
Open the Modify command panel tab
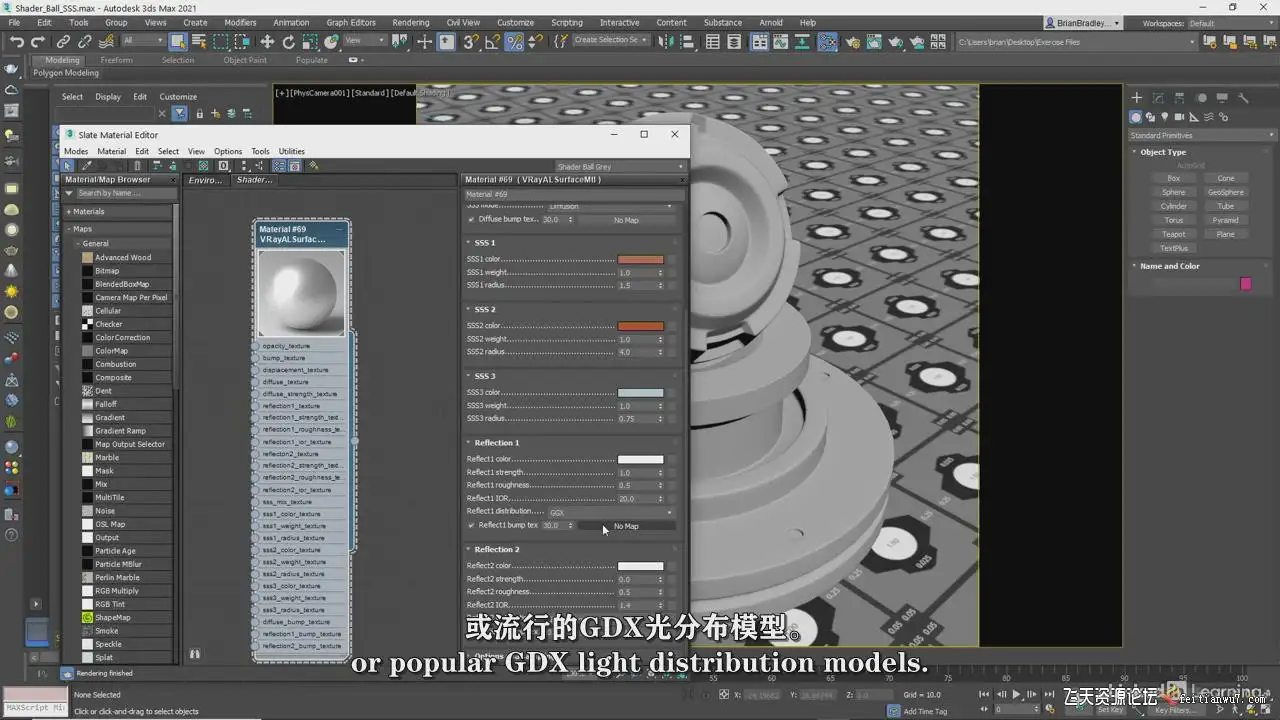(1158, 98)
